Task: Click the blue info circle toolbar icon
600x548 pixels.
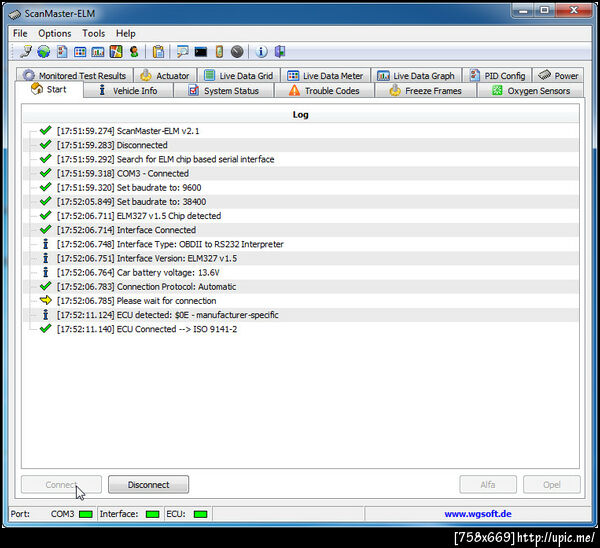Action: 261,51
